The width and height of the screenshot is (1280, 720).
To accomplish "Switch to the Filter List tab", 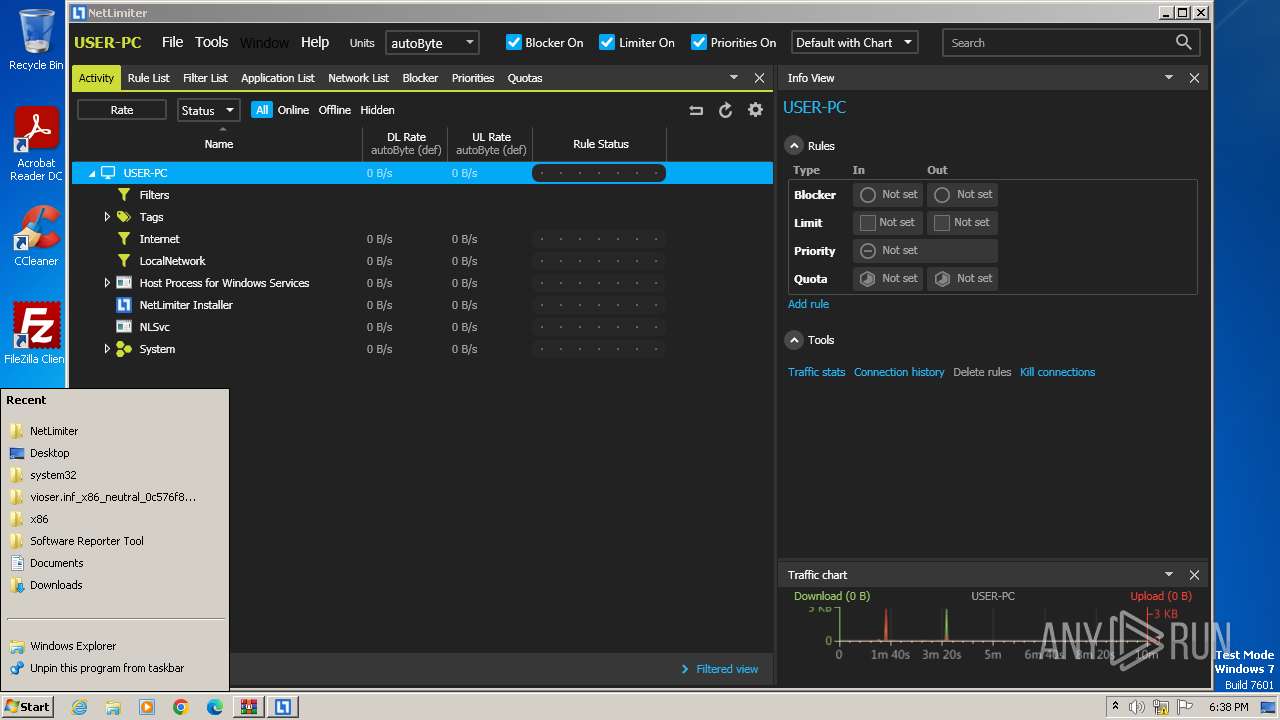I will click(x=205, y=78).
